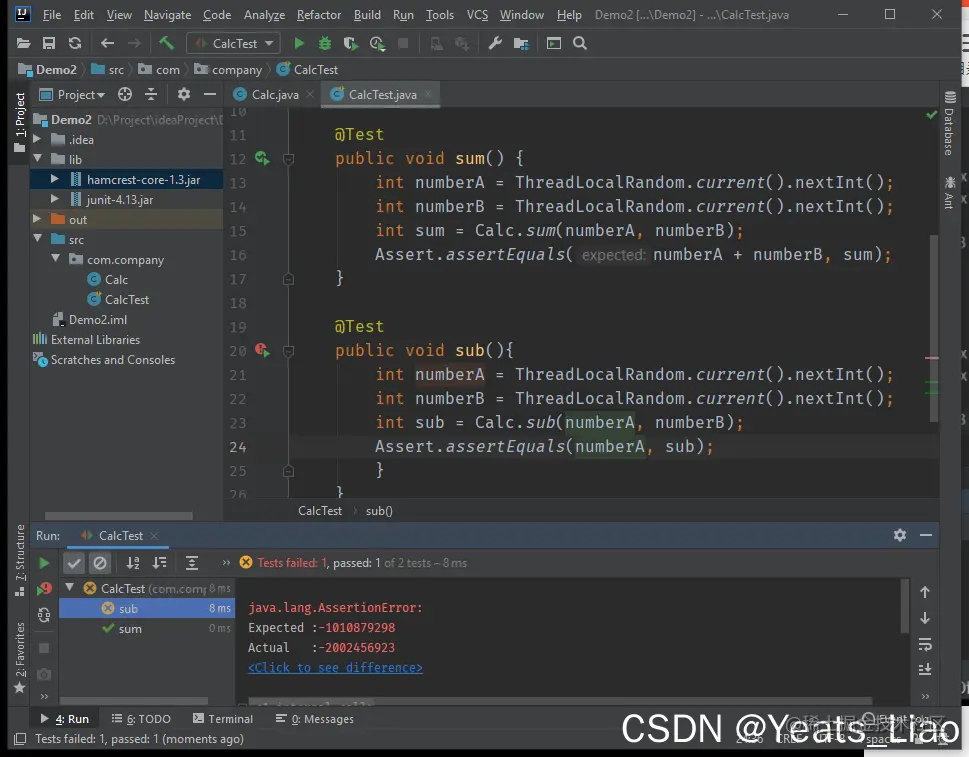Expand junit-4.13.jar node
This screenshot has height=757, width=969.
tap(54, 199)
